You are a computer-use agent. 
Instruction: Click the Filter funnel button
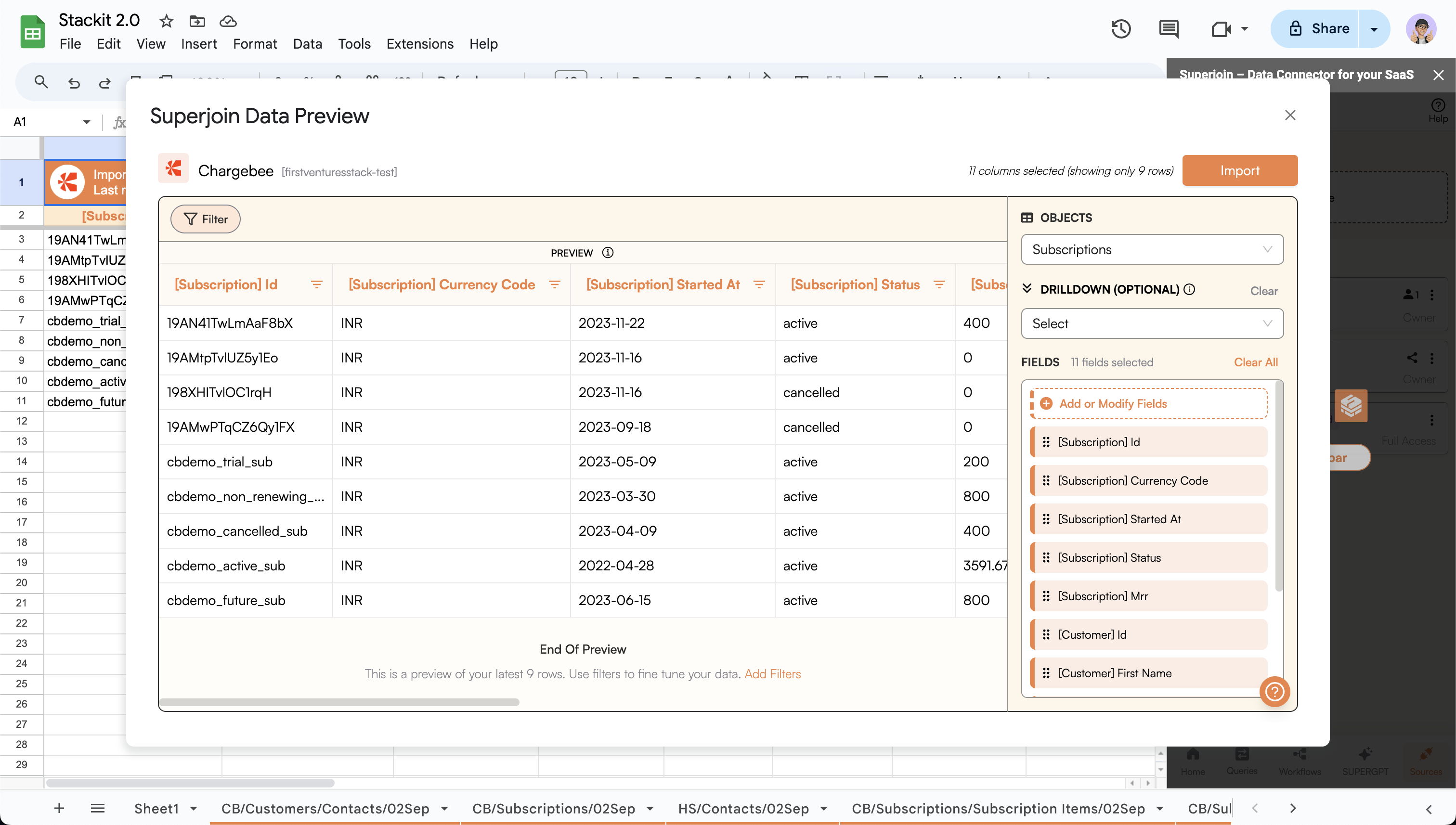205,219
